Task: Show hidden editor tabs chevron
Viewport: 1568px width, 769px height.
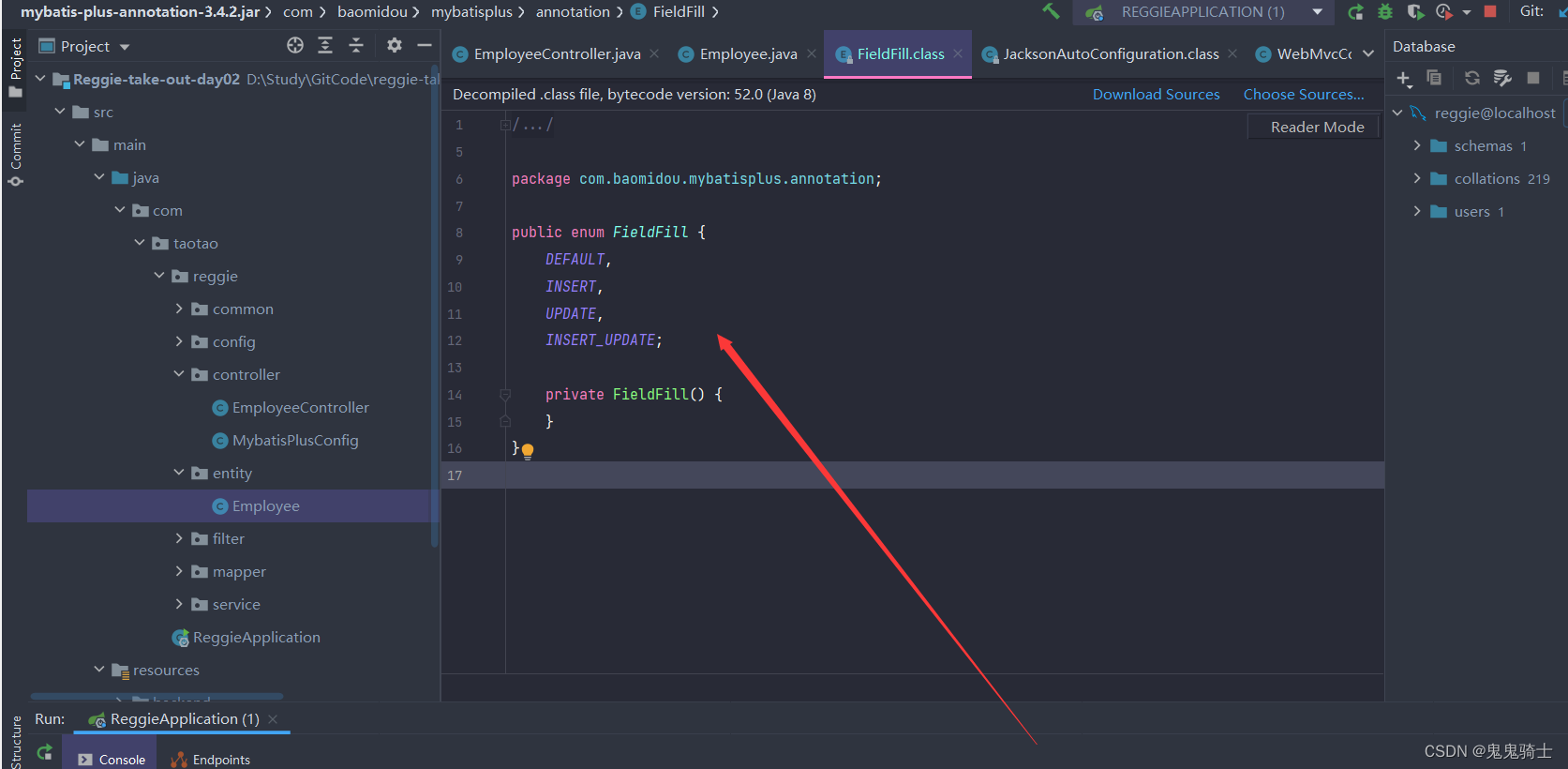Action: 1368,53
